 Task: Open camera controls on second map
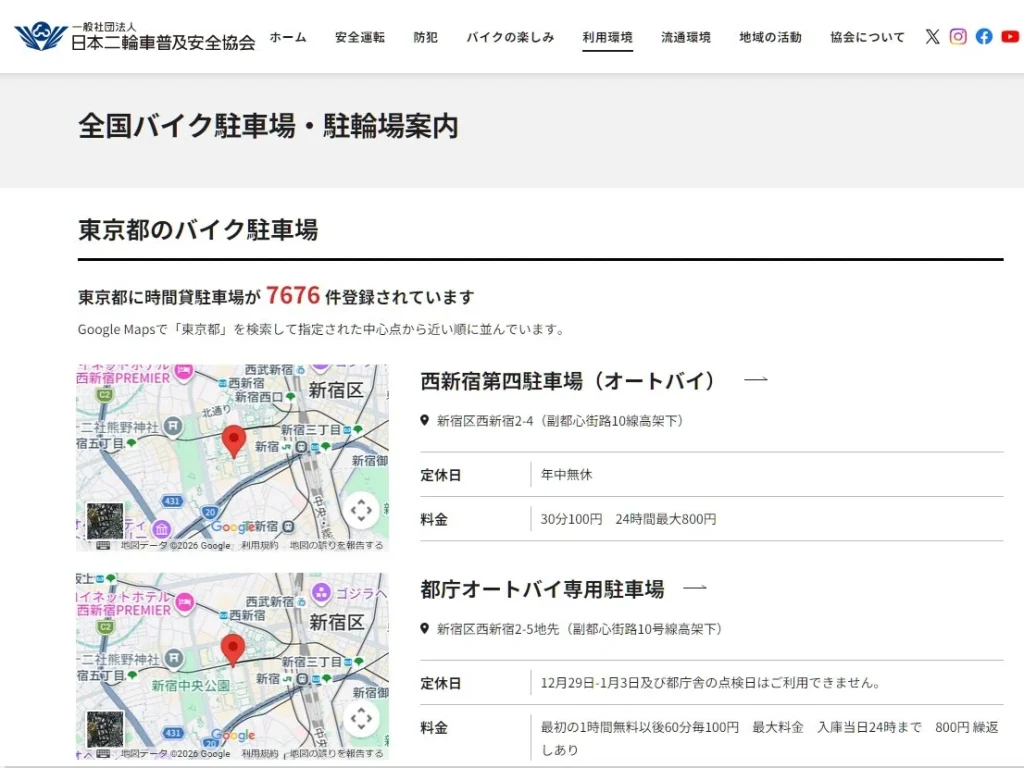(x=361, y=718)
